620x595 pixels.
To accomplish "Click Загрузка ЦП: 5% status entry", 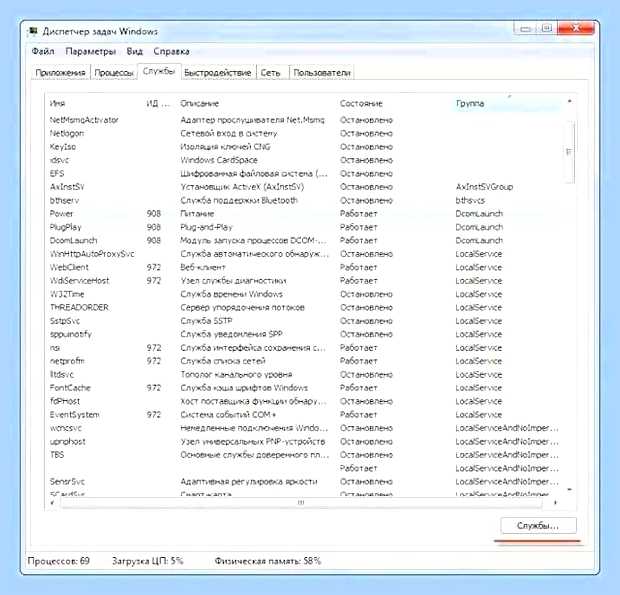I will coord(147,561).
